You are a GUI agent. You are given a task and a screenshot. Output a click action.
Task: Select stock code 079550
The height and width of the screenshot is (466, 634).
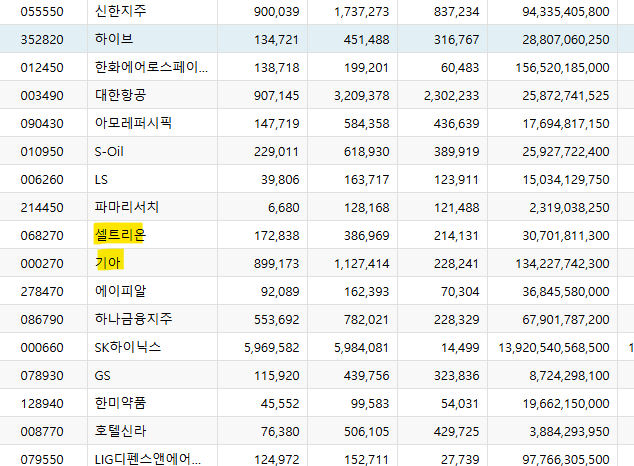pyautogui.click(x=42, y=460)
